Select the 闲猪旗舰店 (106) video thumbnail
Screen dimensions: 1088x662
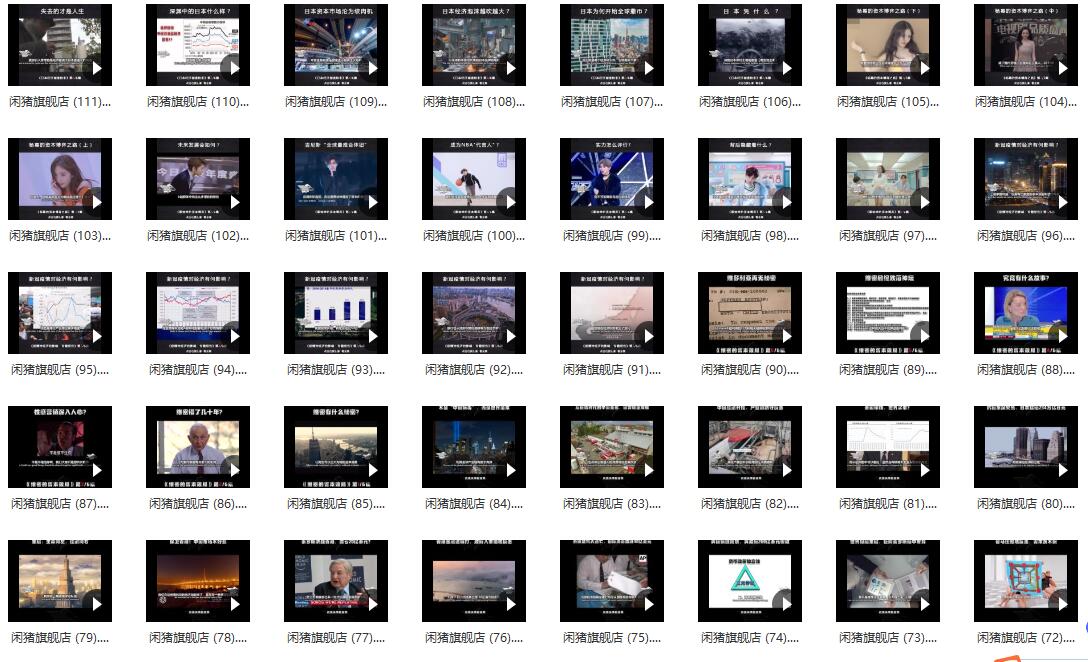749,45
